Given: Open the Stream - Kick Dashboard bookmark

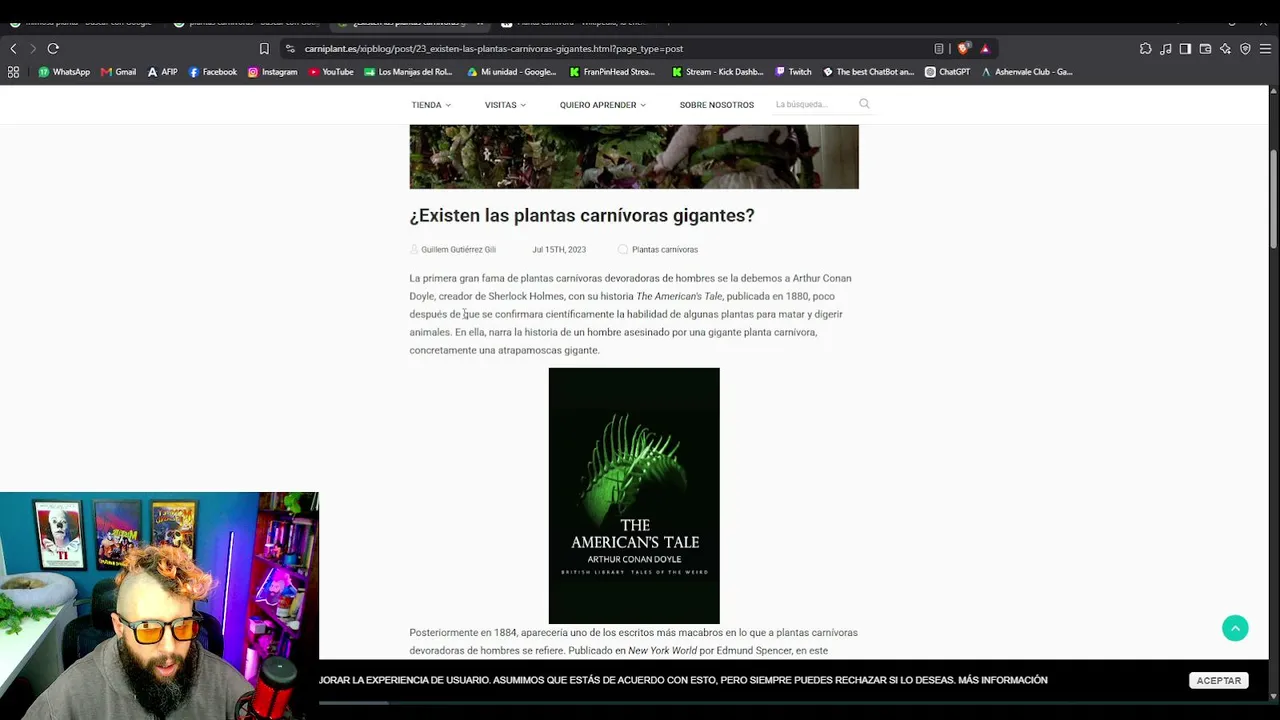Looking at the screenshot, I should pos(718,72).
